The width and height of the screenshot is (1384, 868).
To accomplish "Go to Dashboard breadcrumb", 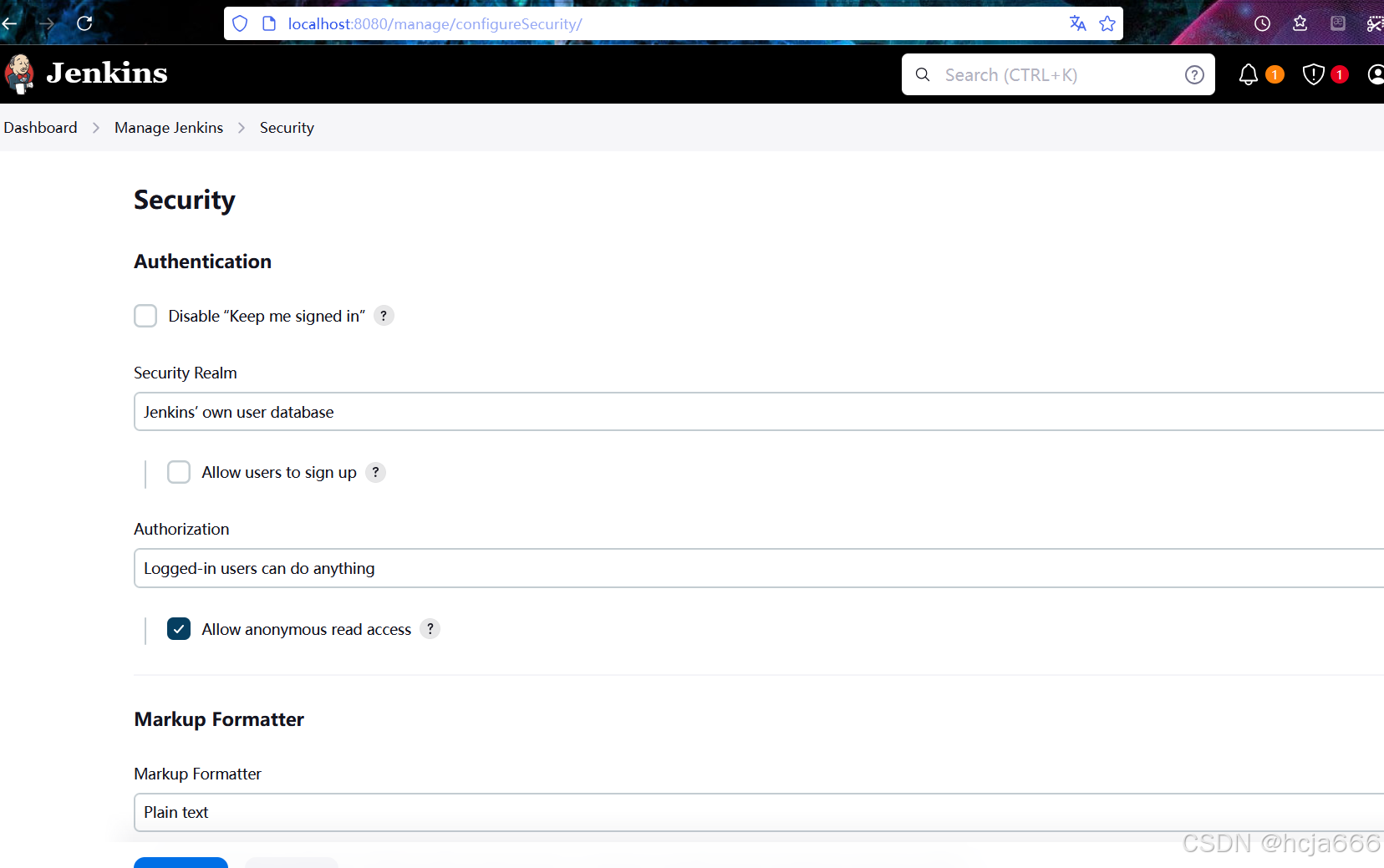I will (x=40, y=128).
